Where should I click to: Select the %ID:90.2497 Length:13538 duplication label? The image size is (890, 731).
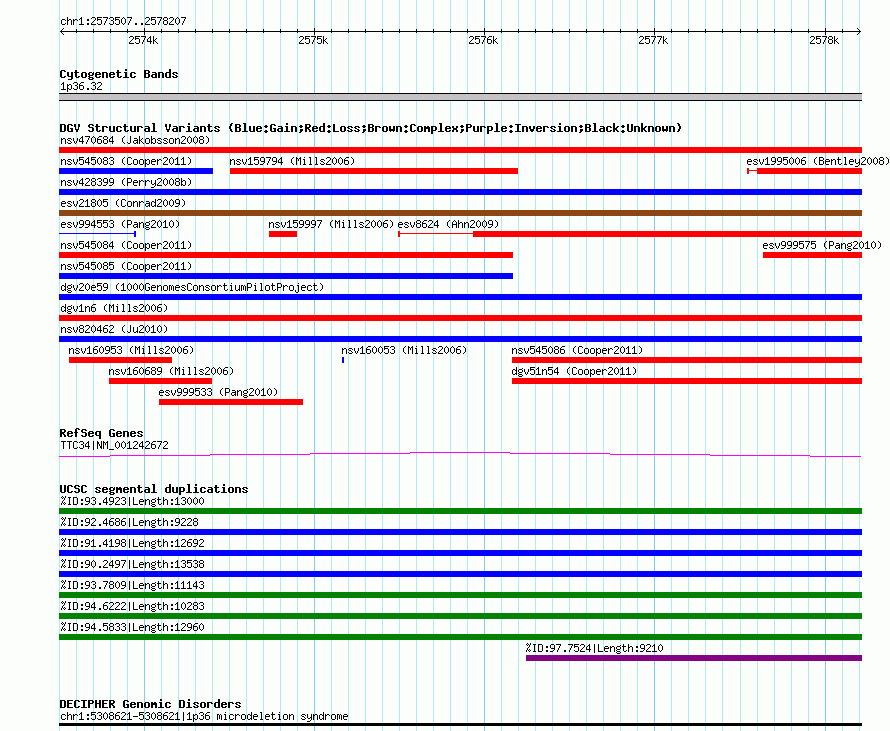(x=132, y=564)
